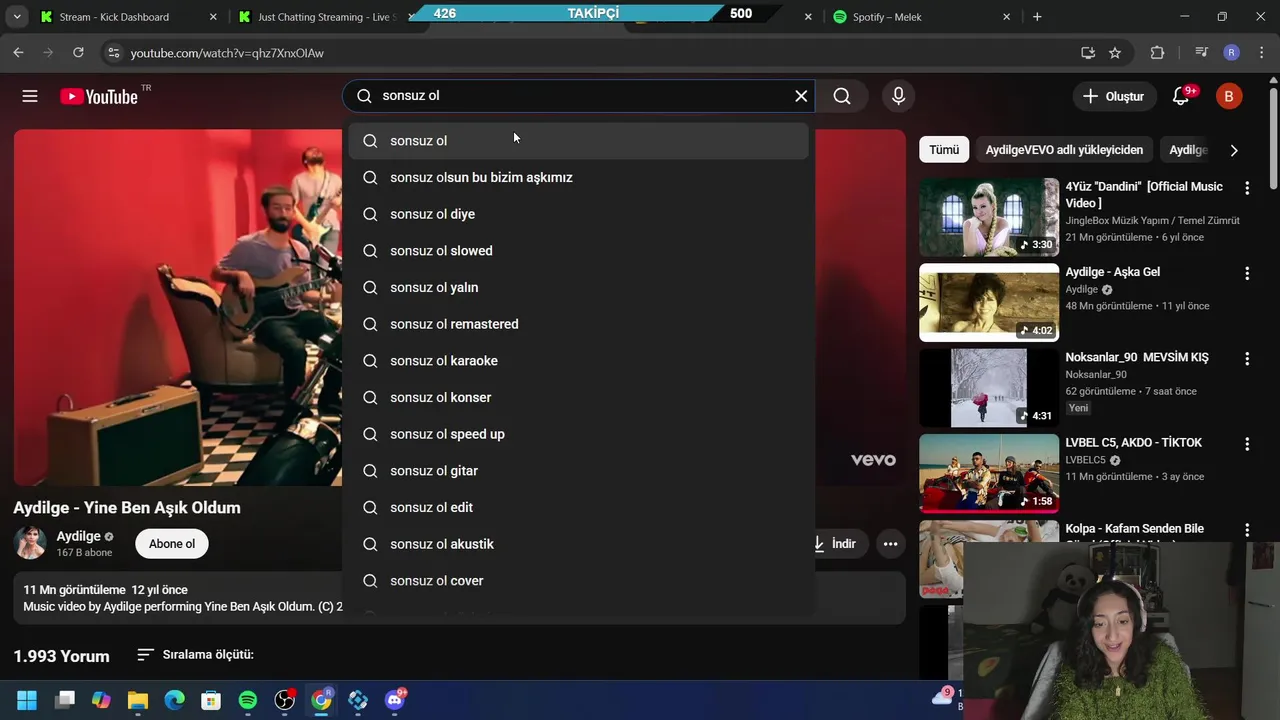Close the Spotify – Melek tab

1007,17
